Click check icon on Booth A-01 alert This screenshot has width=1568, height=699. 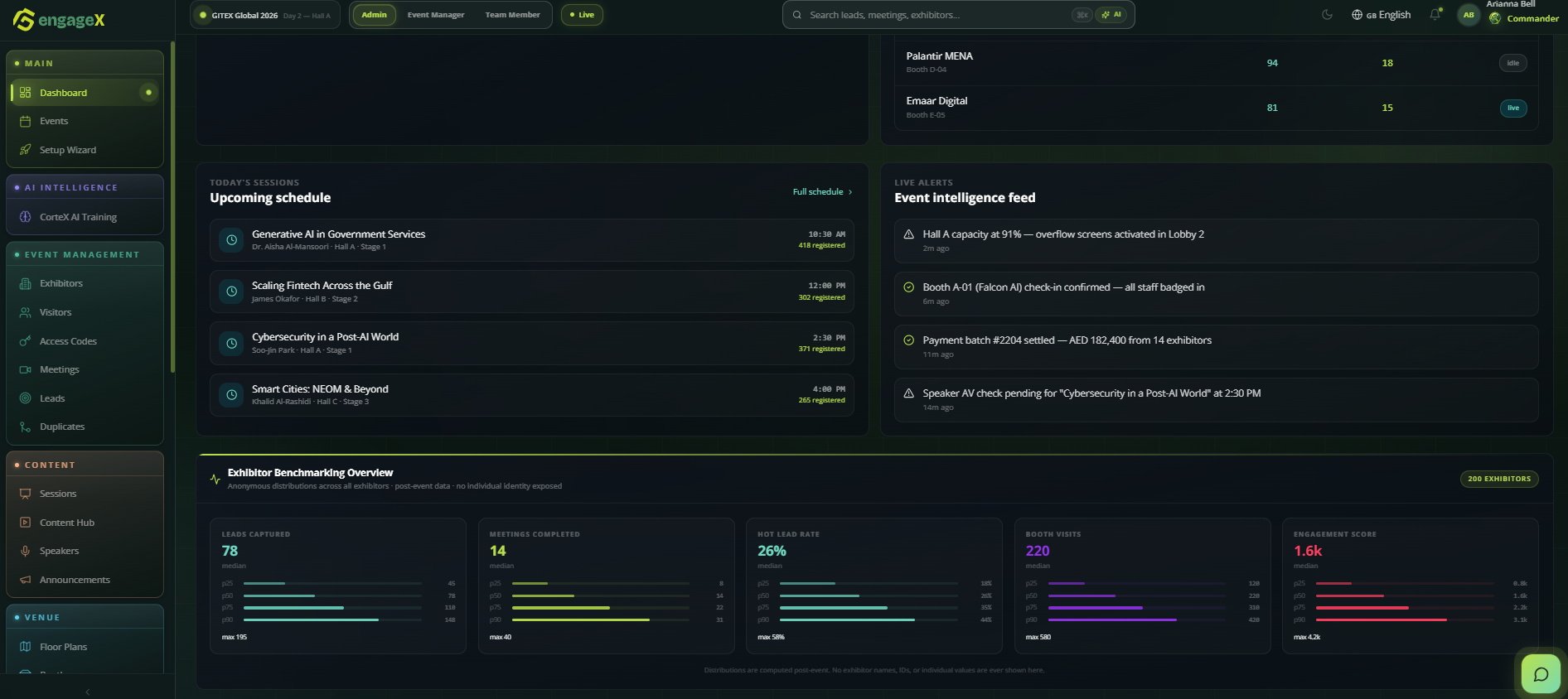908,287
